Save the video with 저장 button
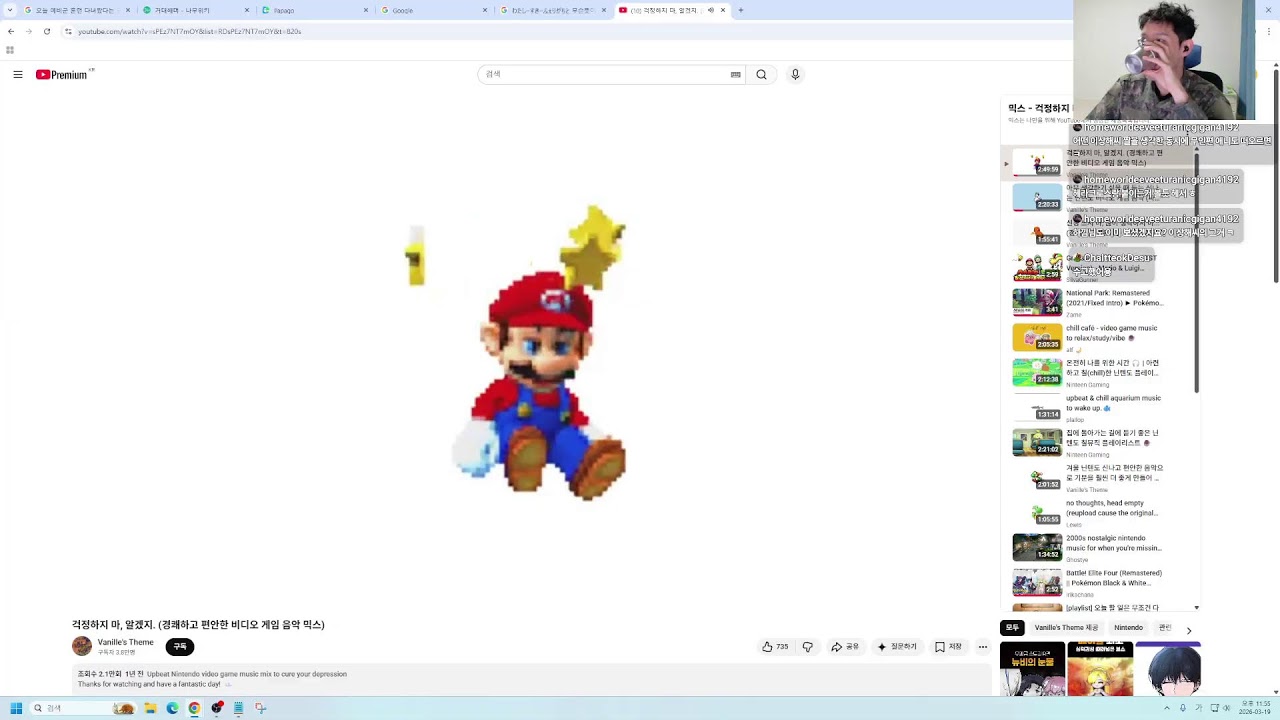1280x720 pixels. (948, 647)
